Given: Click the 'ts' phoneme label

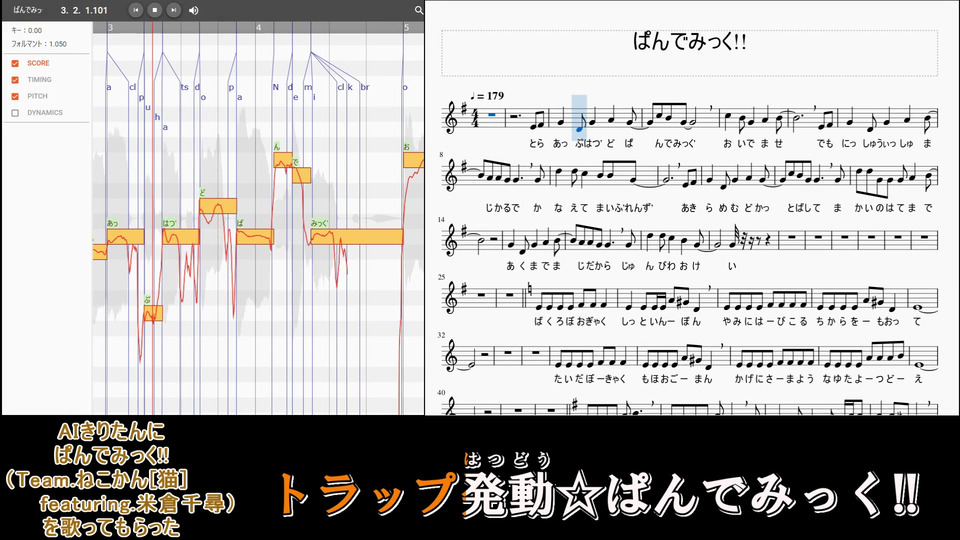Looking at the screenshot, I should 184,87.
